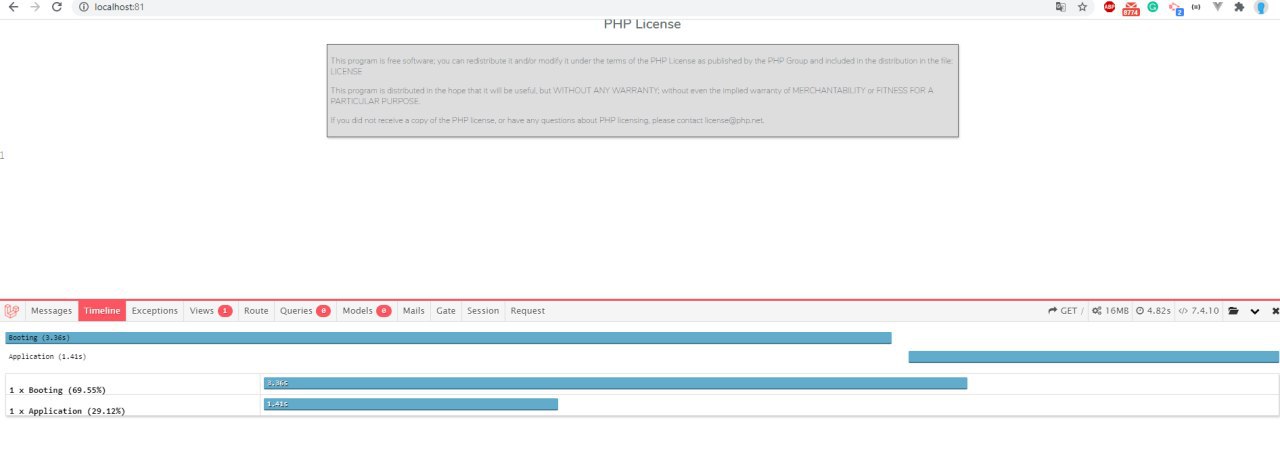Click the (a) extension icon

click(1196, 7)
